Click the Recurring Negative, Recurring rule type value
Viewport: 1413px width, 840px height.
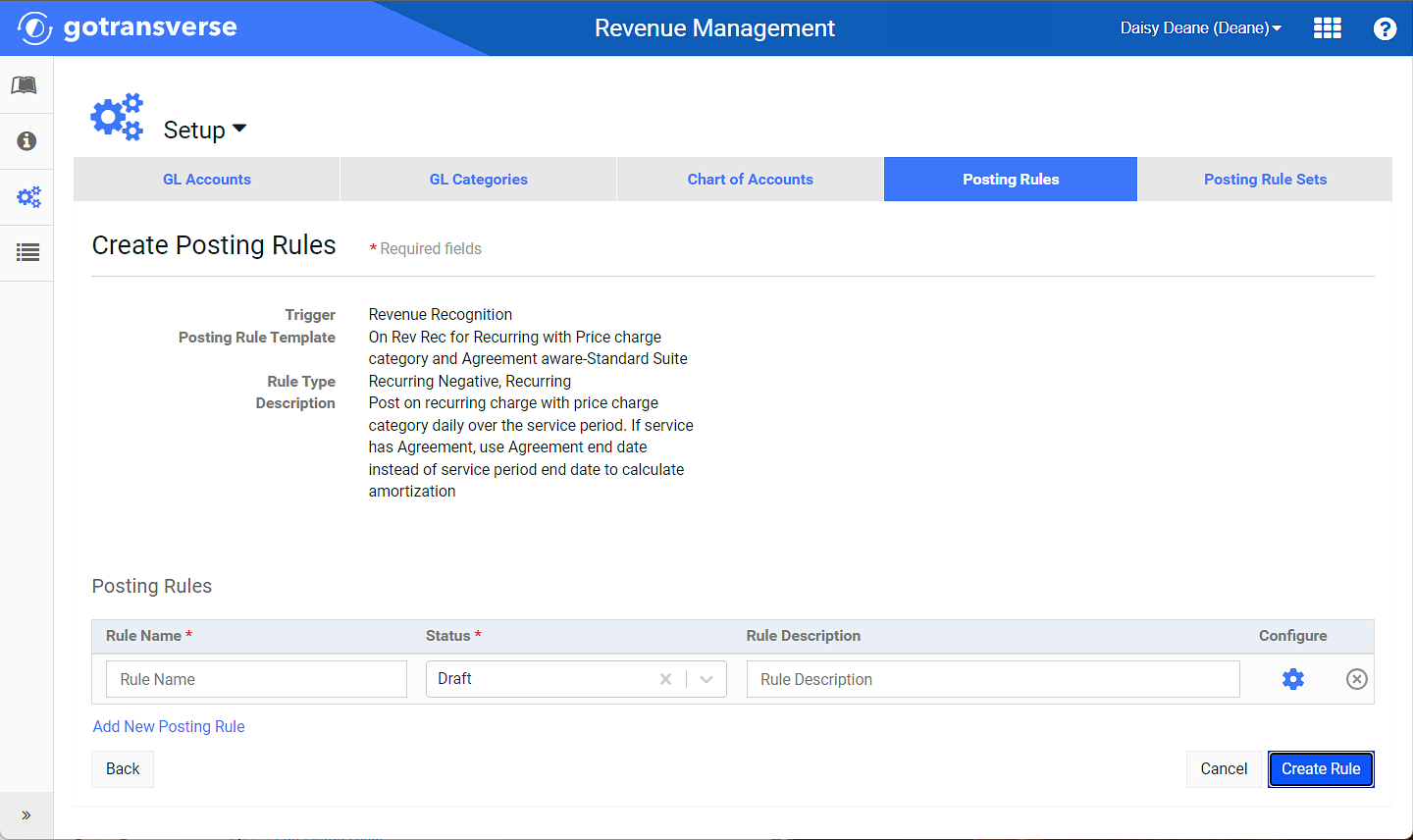[x=470, y=382]
